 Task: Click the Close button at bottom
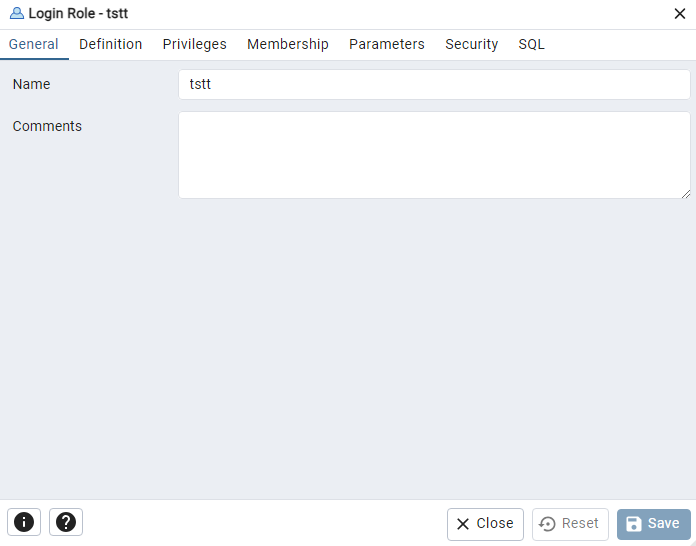pos(485,524)
